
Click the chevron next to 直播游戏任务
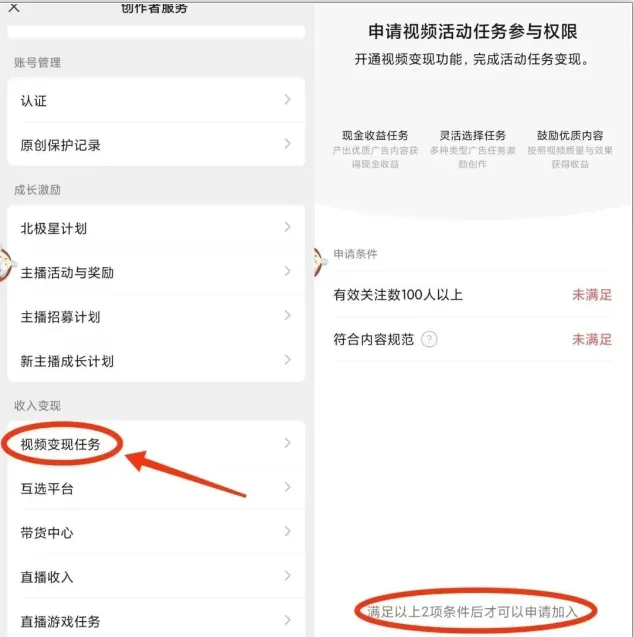click(287, 620)
